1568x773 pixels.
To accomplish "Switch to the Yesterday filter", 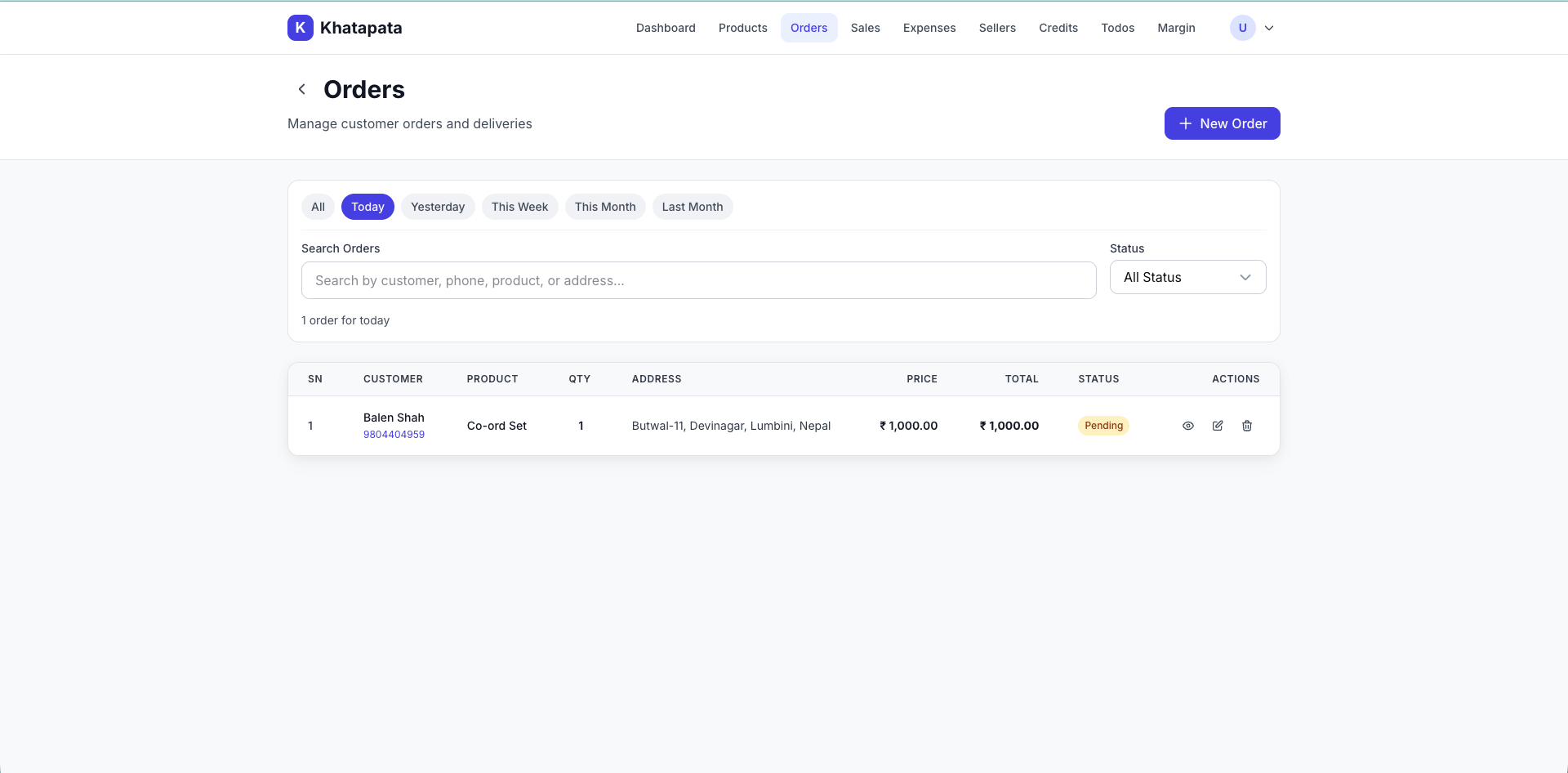I will pos(438,207).
